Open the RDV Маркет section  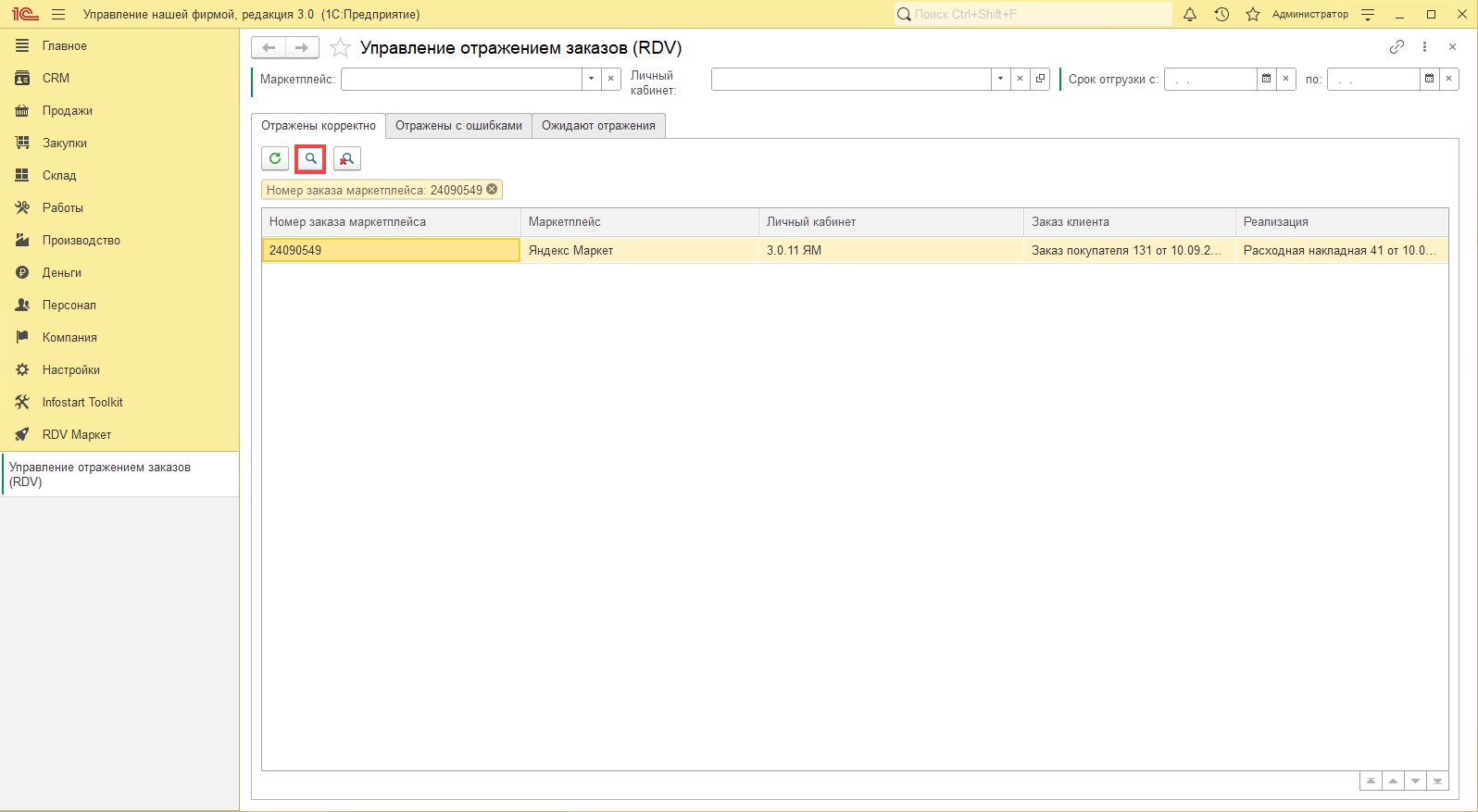point(76,434)
